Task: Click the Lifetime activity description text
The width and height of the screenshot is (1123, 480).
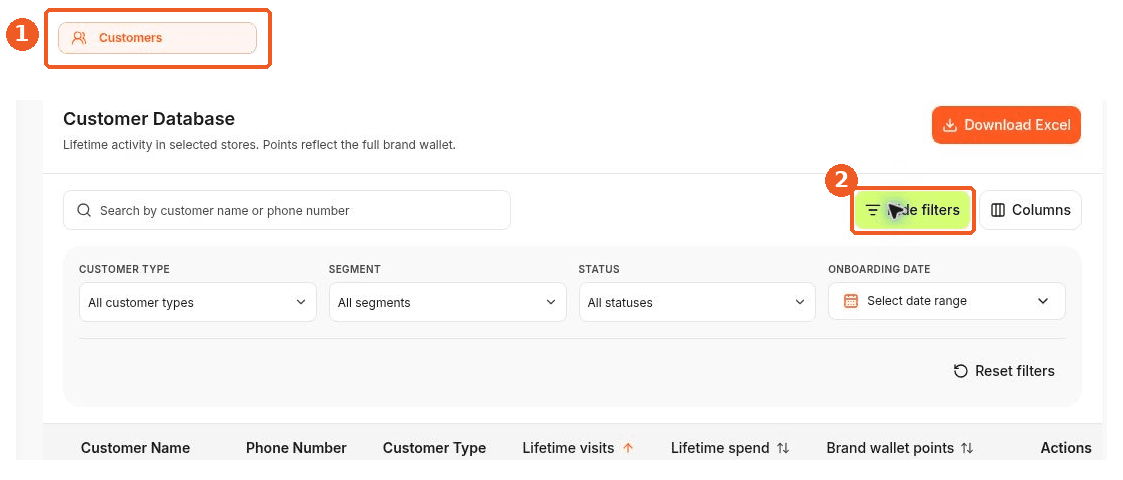Action: coord(259,145)
